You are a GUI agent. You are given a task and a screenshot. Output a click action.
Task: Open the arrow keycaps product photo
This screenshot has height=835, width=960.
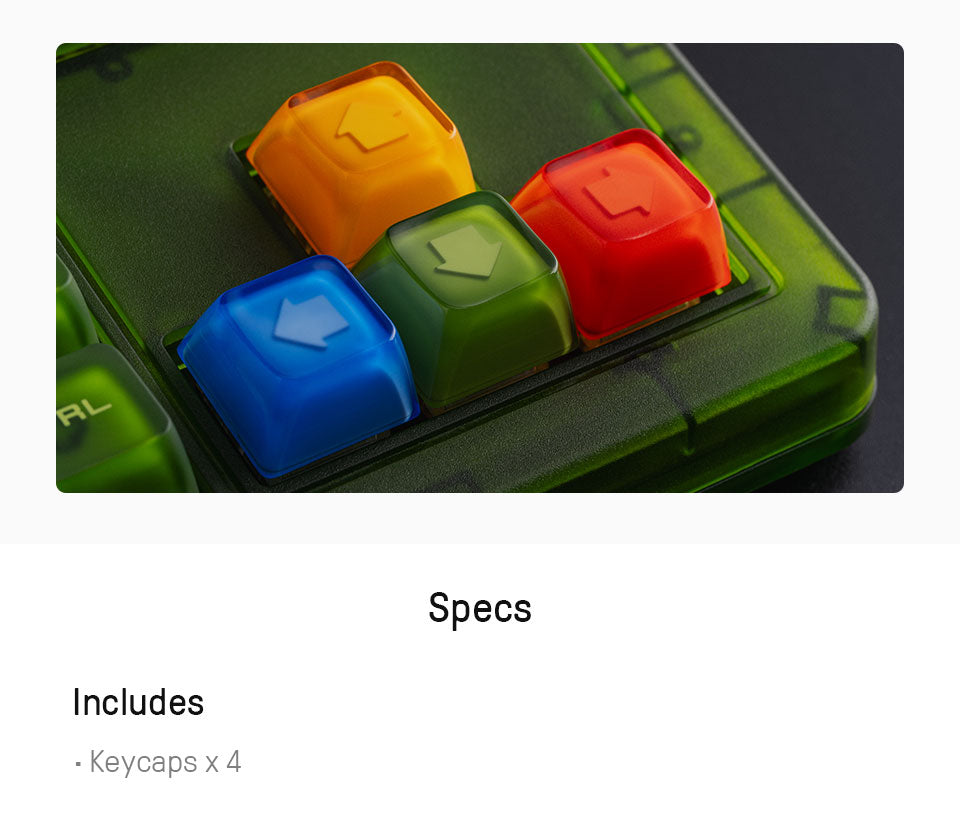[x=480, y=268]
